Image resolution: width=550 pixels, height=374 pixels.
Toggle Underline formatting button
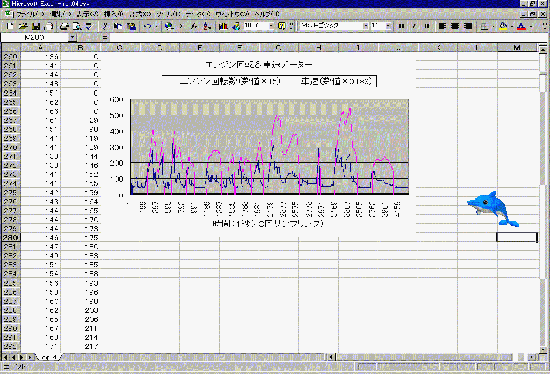click(427, 26)
